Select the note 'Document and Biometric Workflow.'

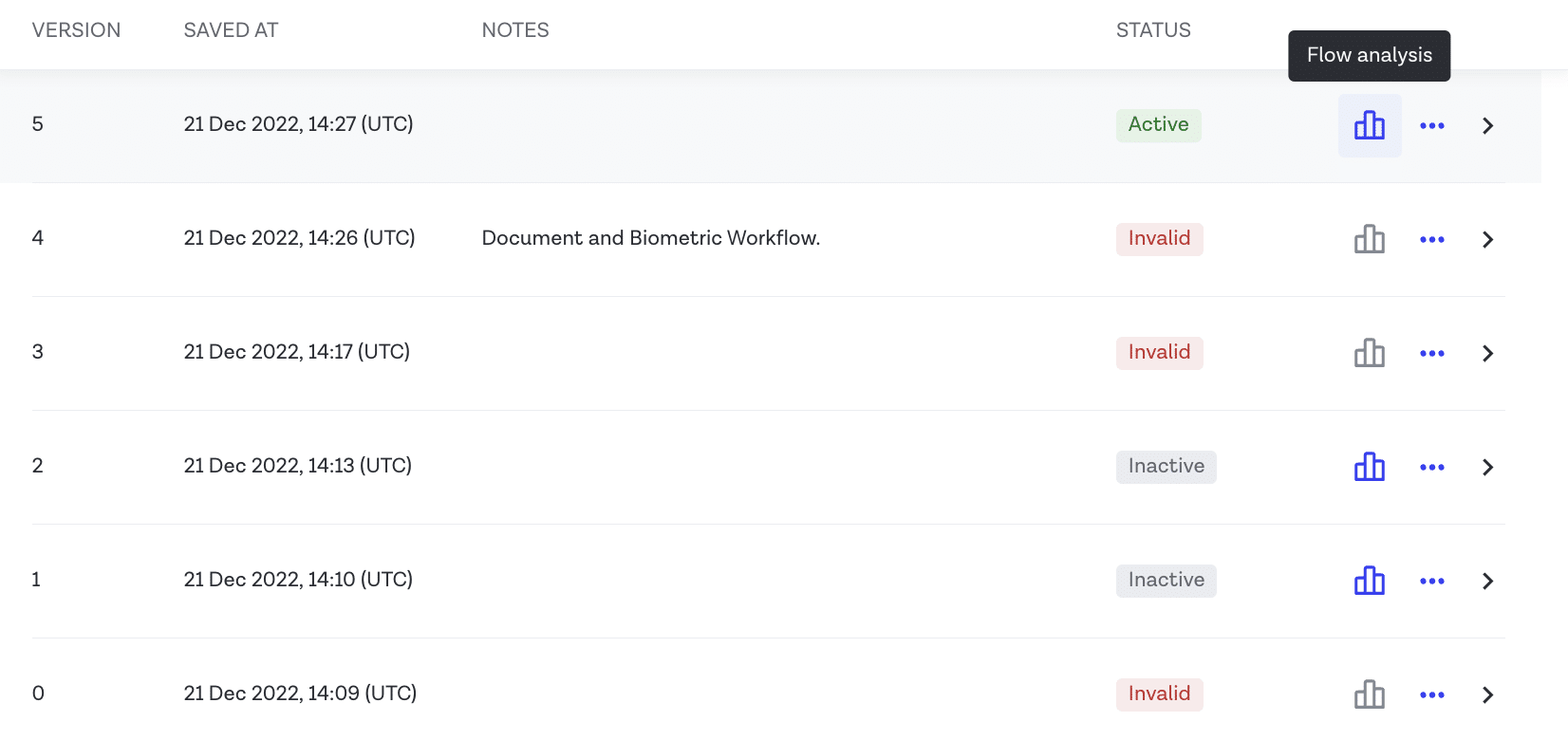pos(651,238)
